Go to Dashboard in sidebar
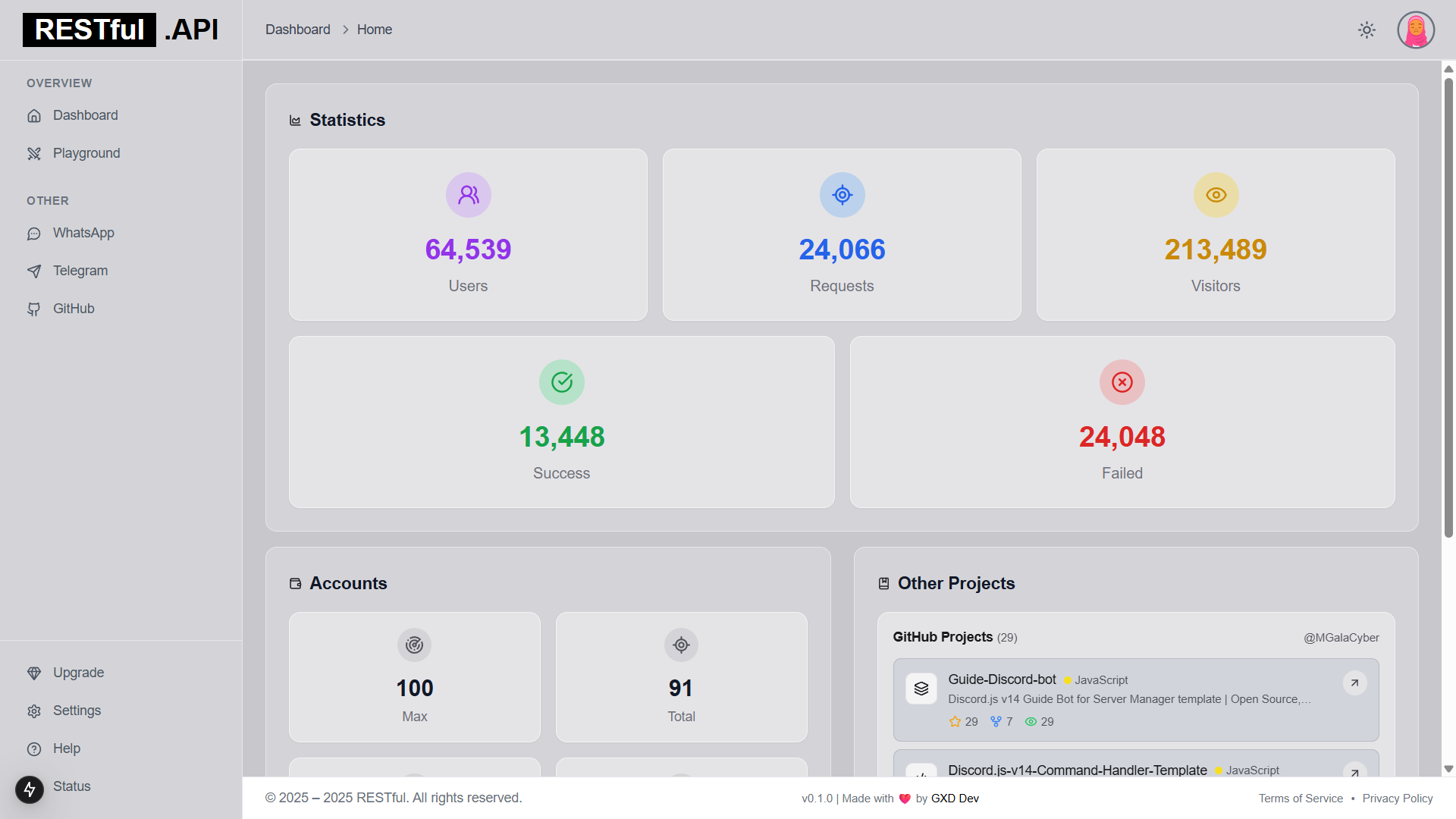The height and width of the screenshot is (819, 1456). coord(85,115)
